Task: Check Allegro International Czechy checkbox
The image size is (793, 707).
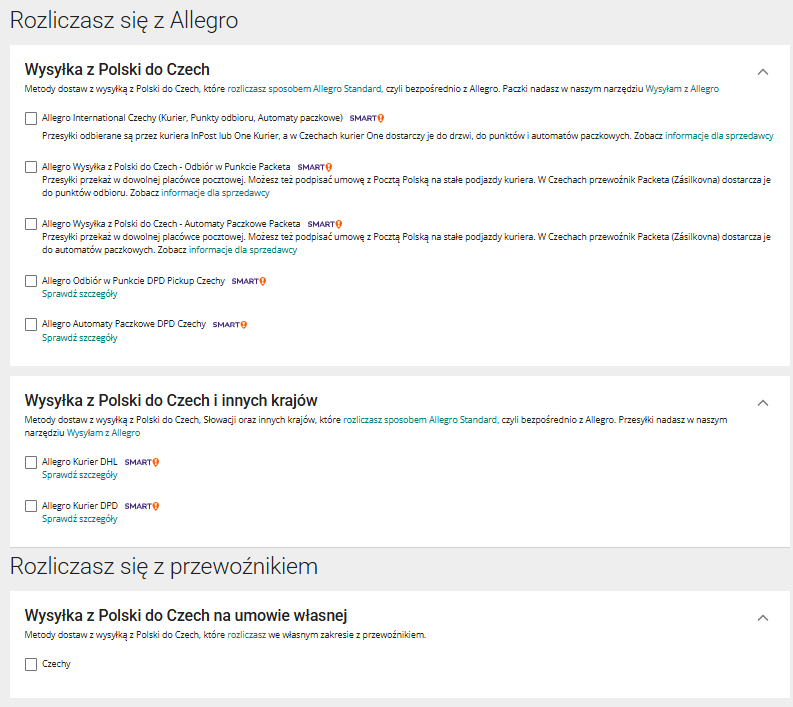Action: point(31,118)
